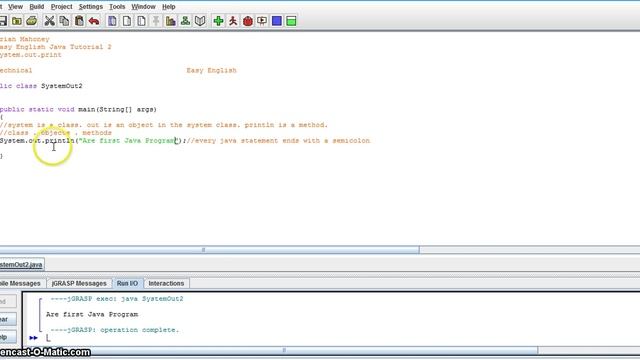The height and width of the screenshot is (360, 640).
Task: Click the Open file folder icon
Action: point(17,21)
